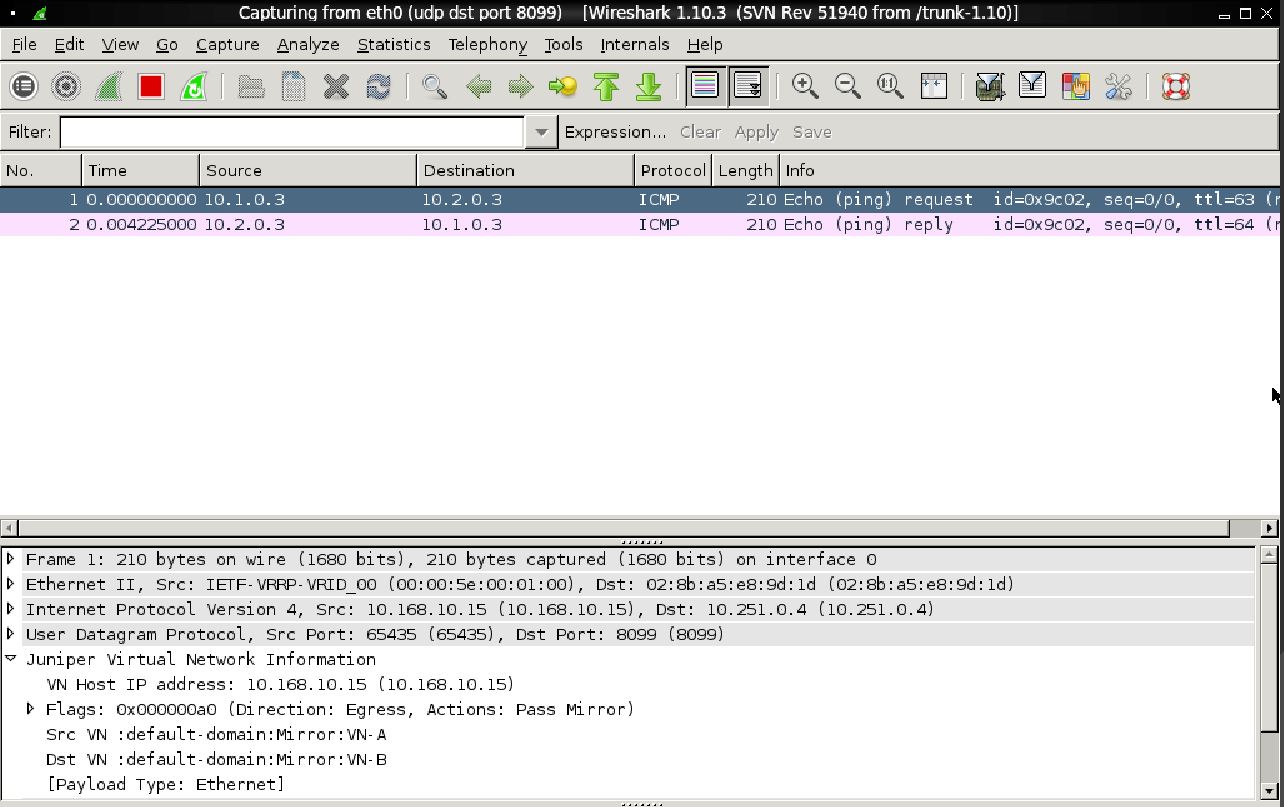Reset zoom to 100% with 1:1 icon
Screen dimensions: 1284x807
(x=890, y=86)
